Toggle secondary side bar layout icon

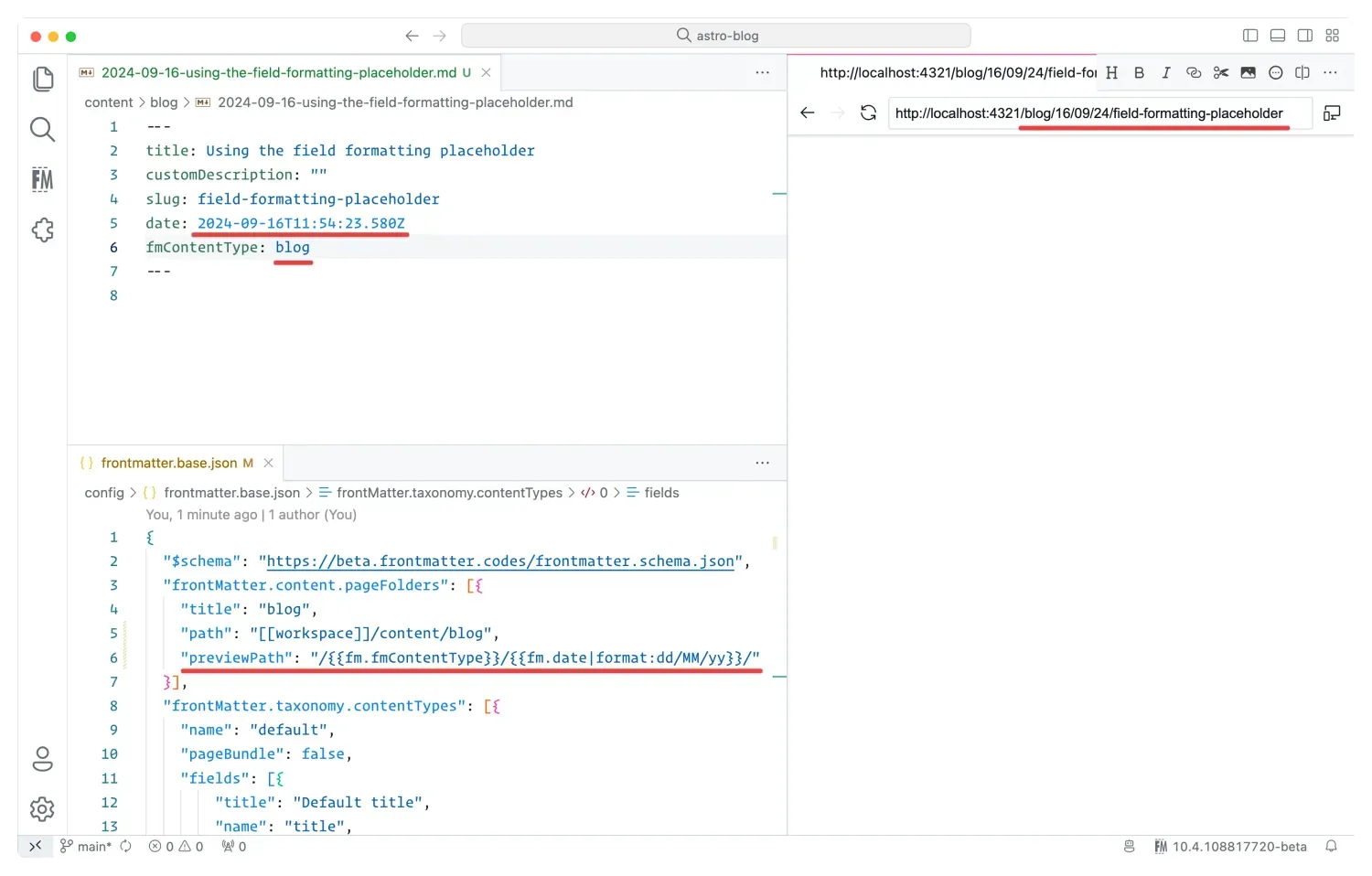(x=1305, y=36)
